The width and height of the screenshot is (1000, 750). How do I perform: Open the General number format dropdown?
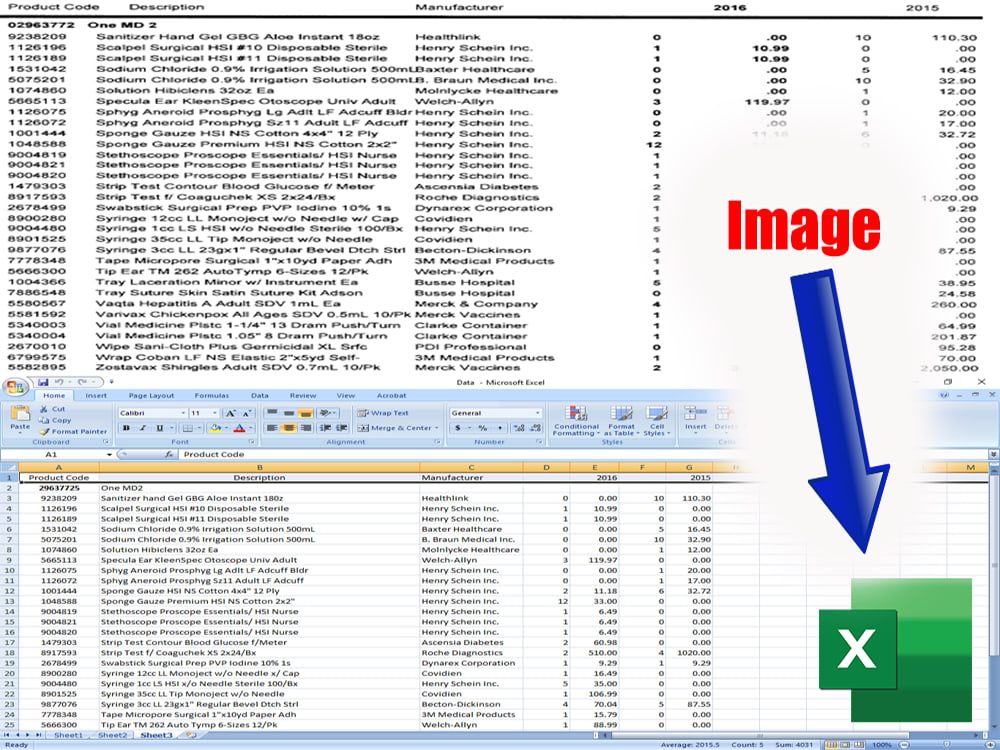(x=538, y=413)
